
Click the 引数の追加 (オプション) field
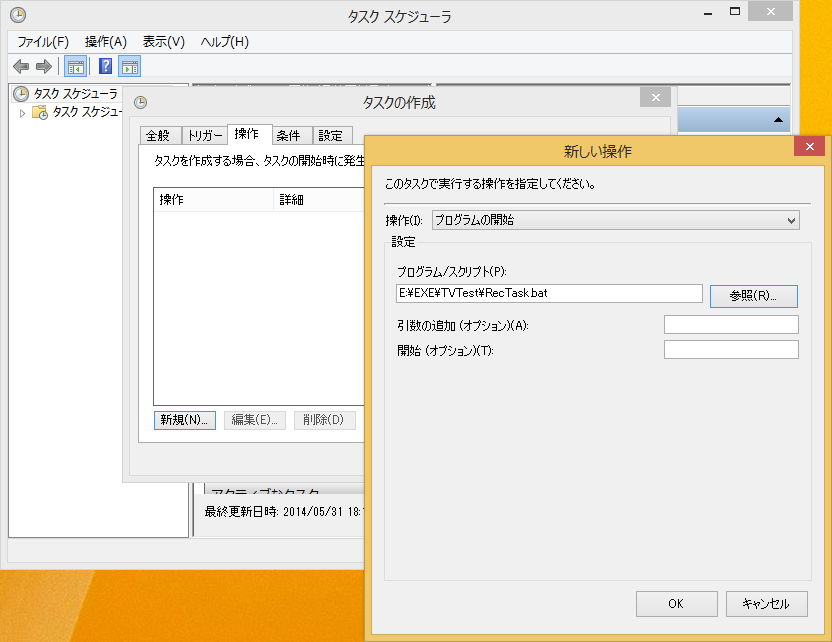(x=731, y=325)
